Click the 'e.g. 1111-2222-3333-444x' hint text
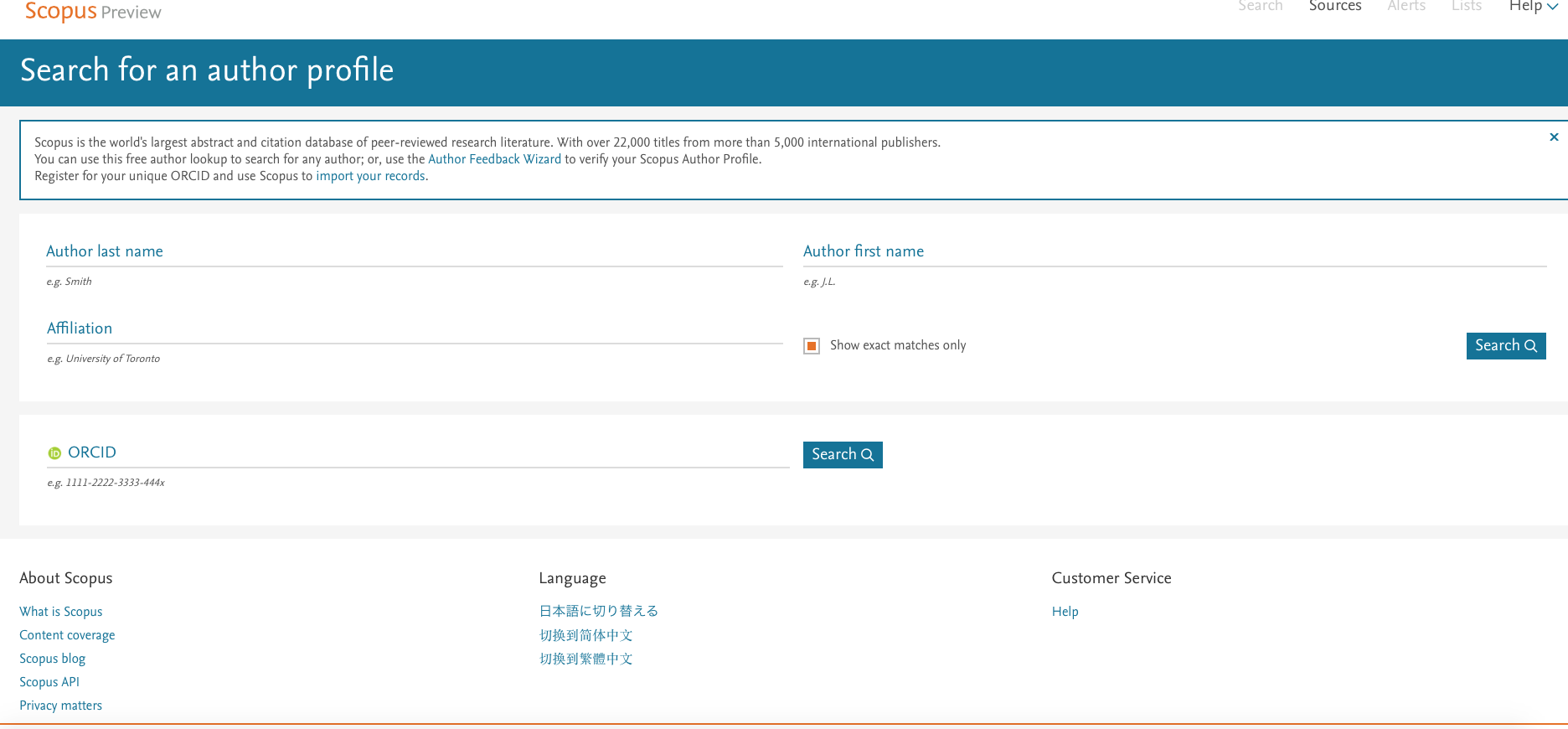The height and width of the screenshot is (729, 1568). pos(106,483)
